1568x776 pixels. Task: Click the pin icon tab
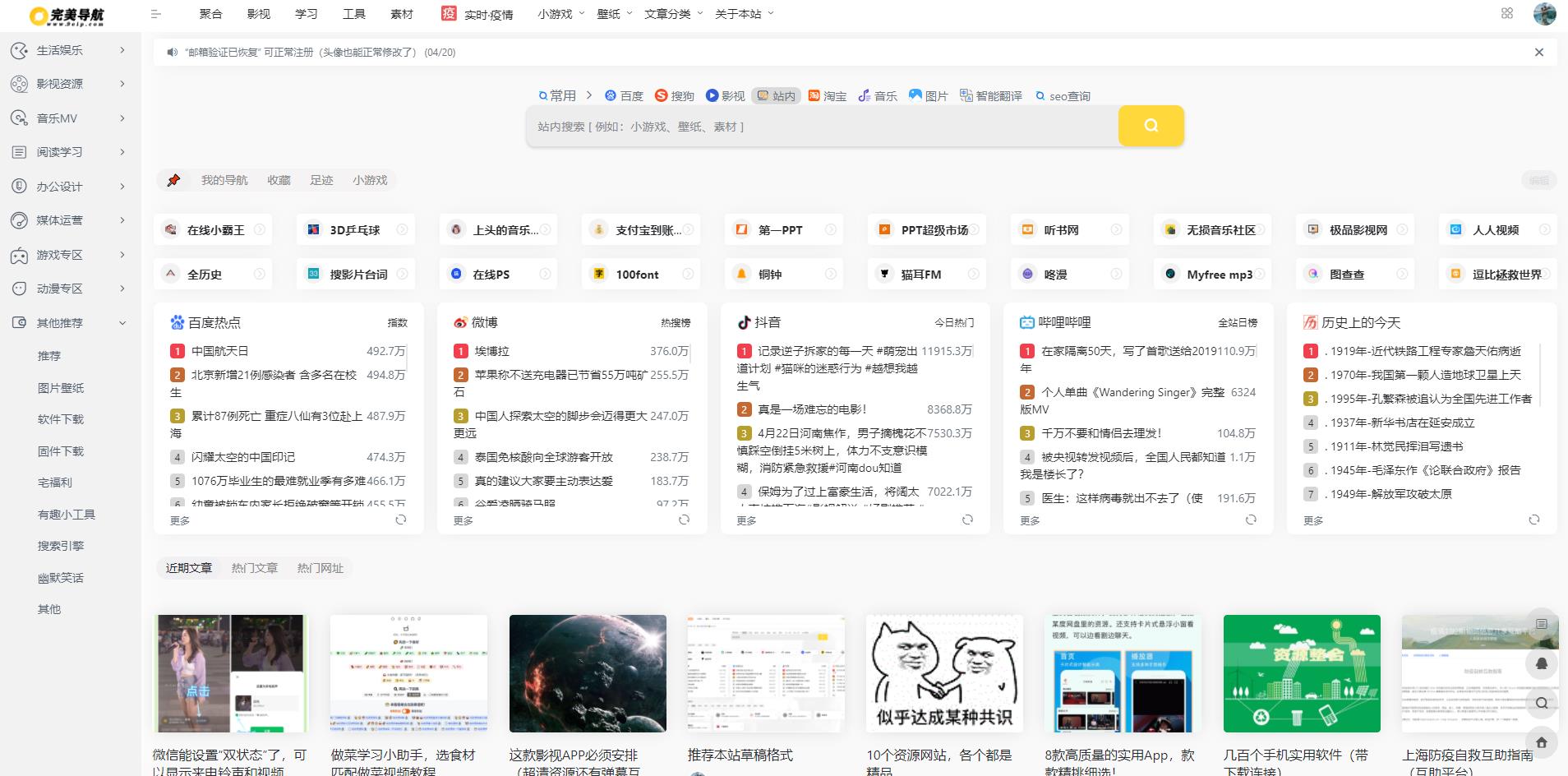[173, 180]
